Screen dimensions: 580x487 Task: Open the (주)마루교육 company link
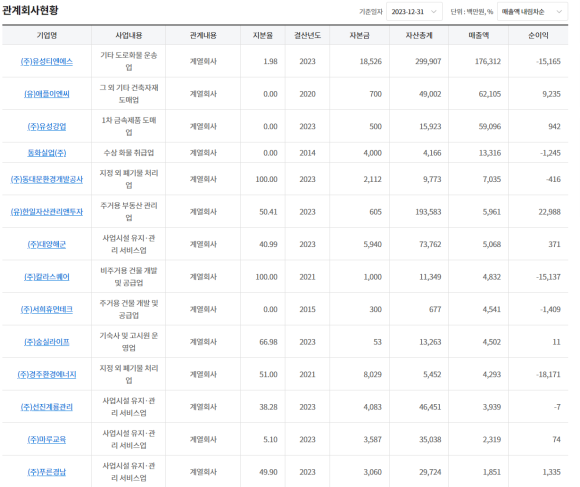pos(47,440)
